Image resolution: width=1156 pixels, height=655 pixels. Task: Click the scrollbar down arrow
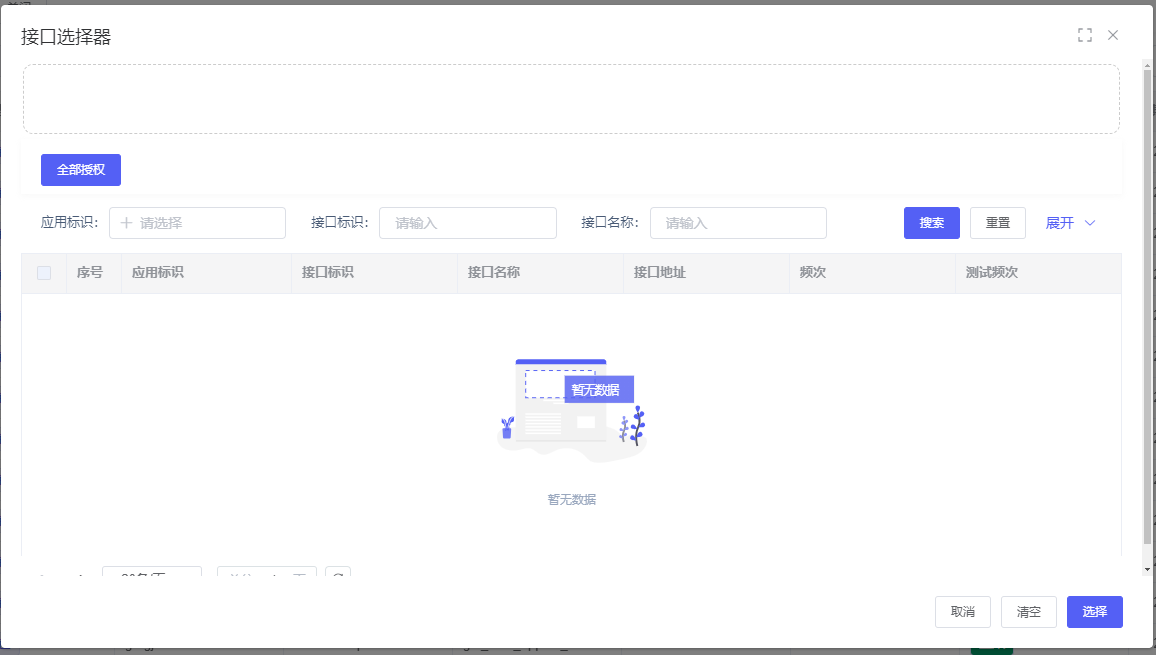coord(1147,569)
